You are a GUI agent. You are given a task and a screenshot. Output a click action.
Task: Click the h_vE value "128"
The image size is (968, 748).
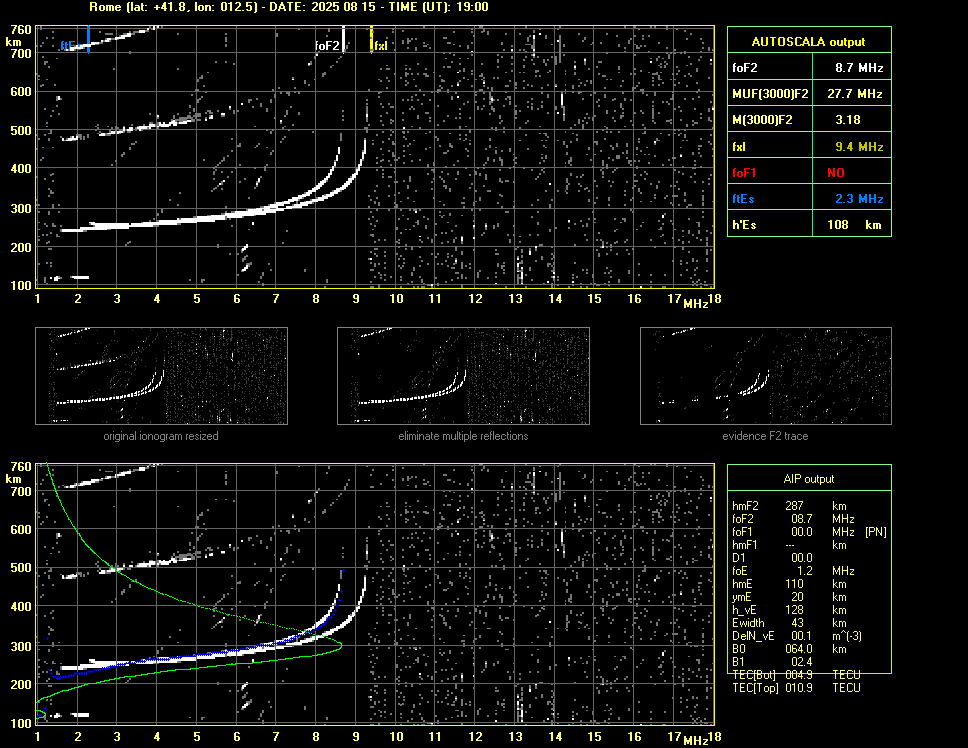pos(794,610)
